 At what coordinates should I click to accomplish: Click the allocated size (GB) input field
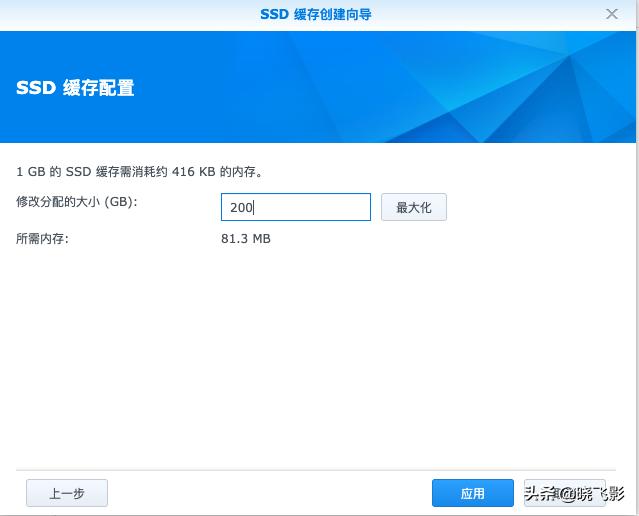click(296, 207)
